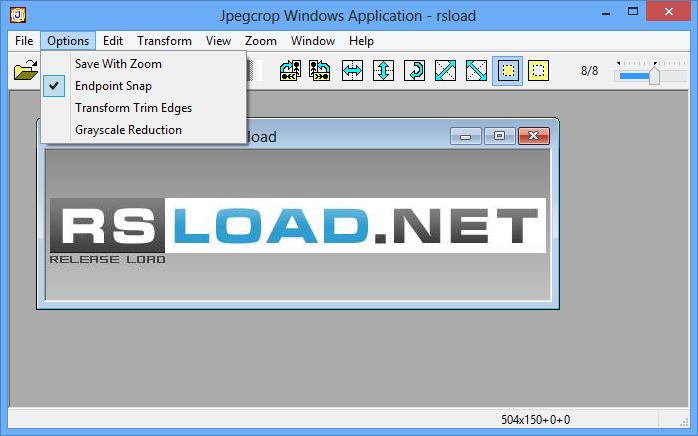Enable Grayscale Reduction option
The image size is (698, 436).
(x=128, y=130)
